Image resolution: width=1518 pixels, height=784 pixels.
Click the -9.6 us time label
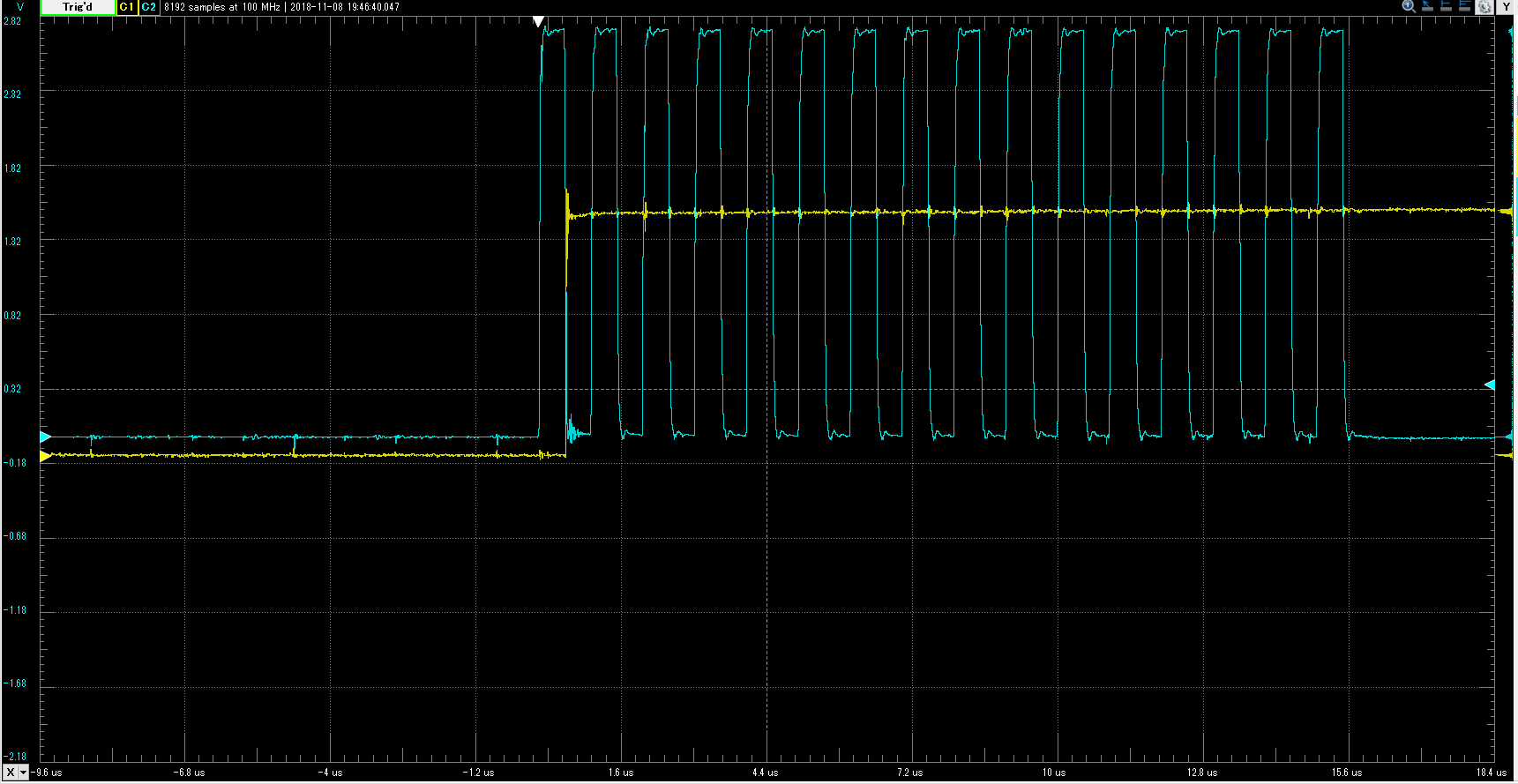(x=48, y=773)
